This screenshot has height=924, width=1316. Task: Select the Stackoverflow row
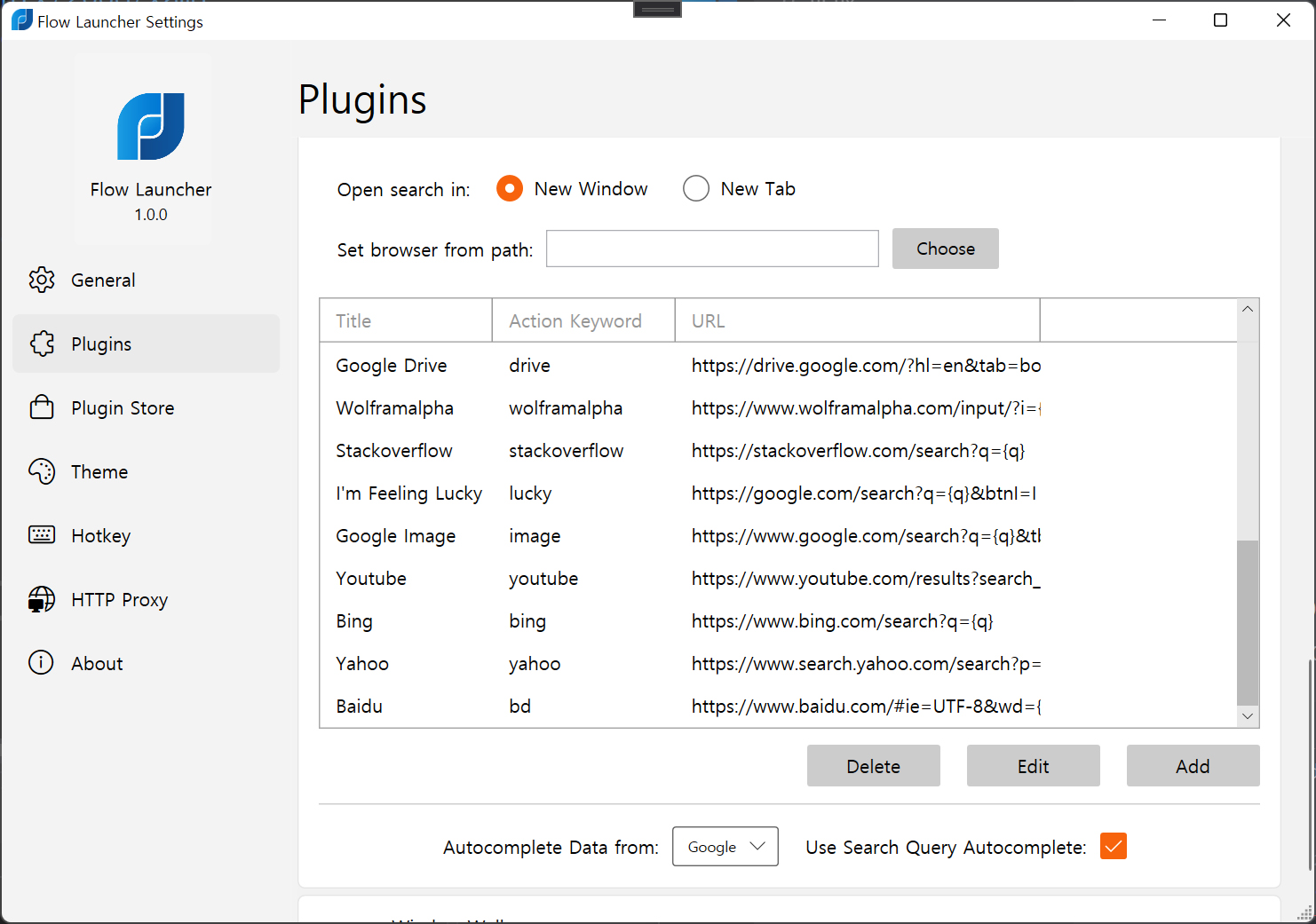[x=778, y=450]
